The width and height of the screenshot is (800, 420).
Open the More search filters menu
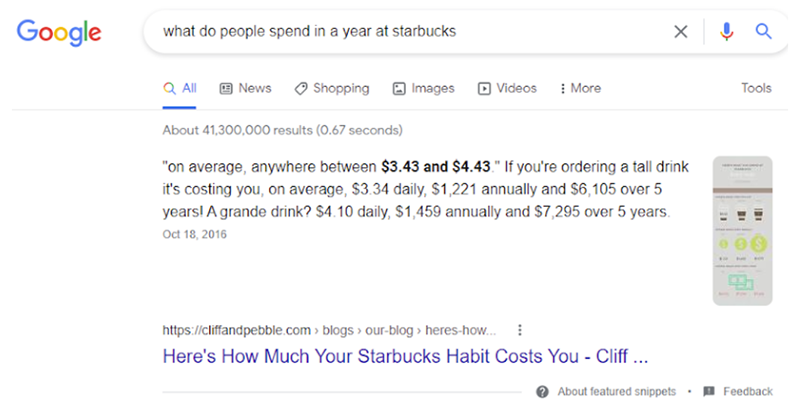pos(580,88)
